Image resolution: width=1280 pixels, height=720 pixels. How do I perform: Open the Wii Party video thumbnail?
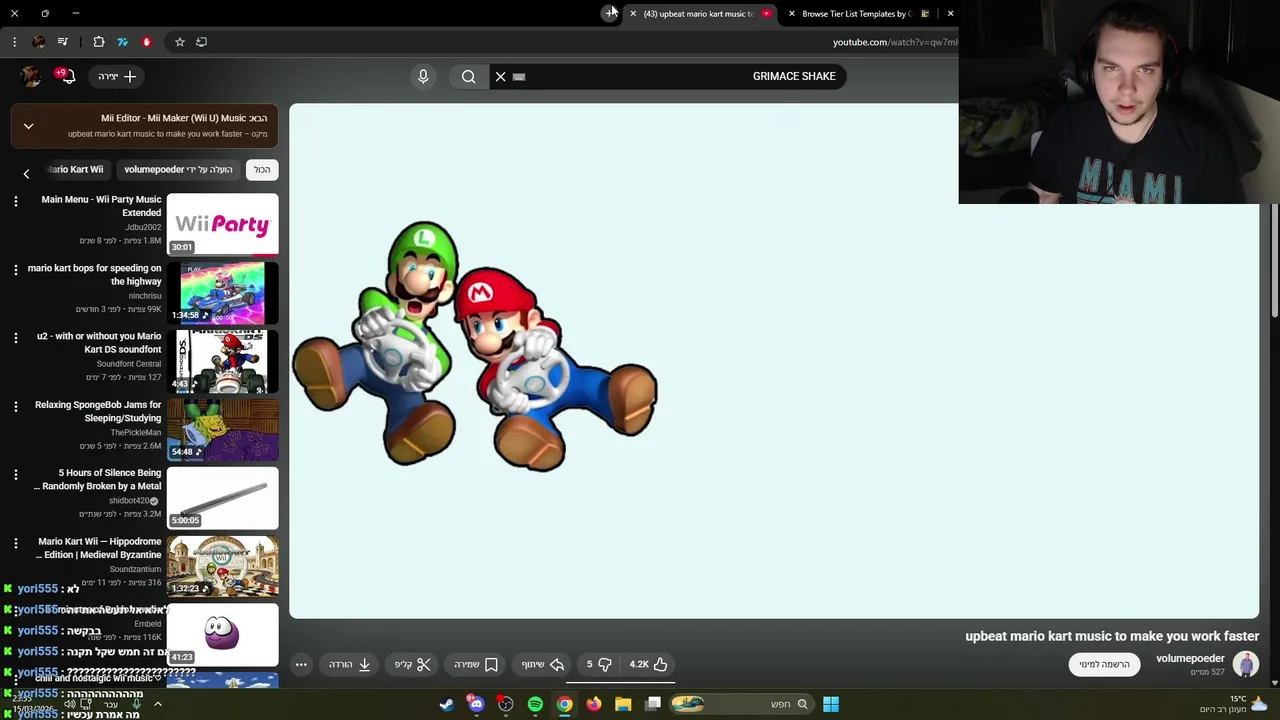223,225
